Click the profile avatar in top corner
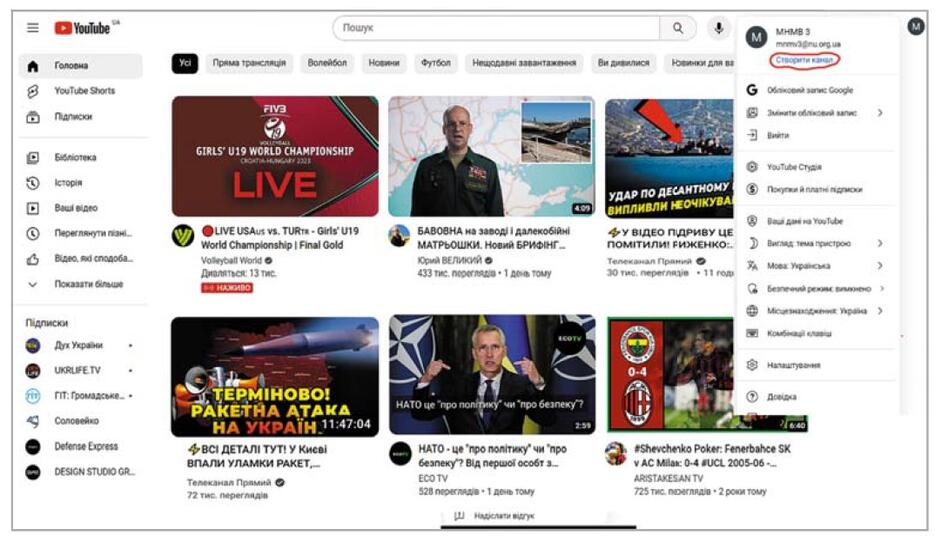 915,26
